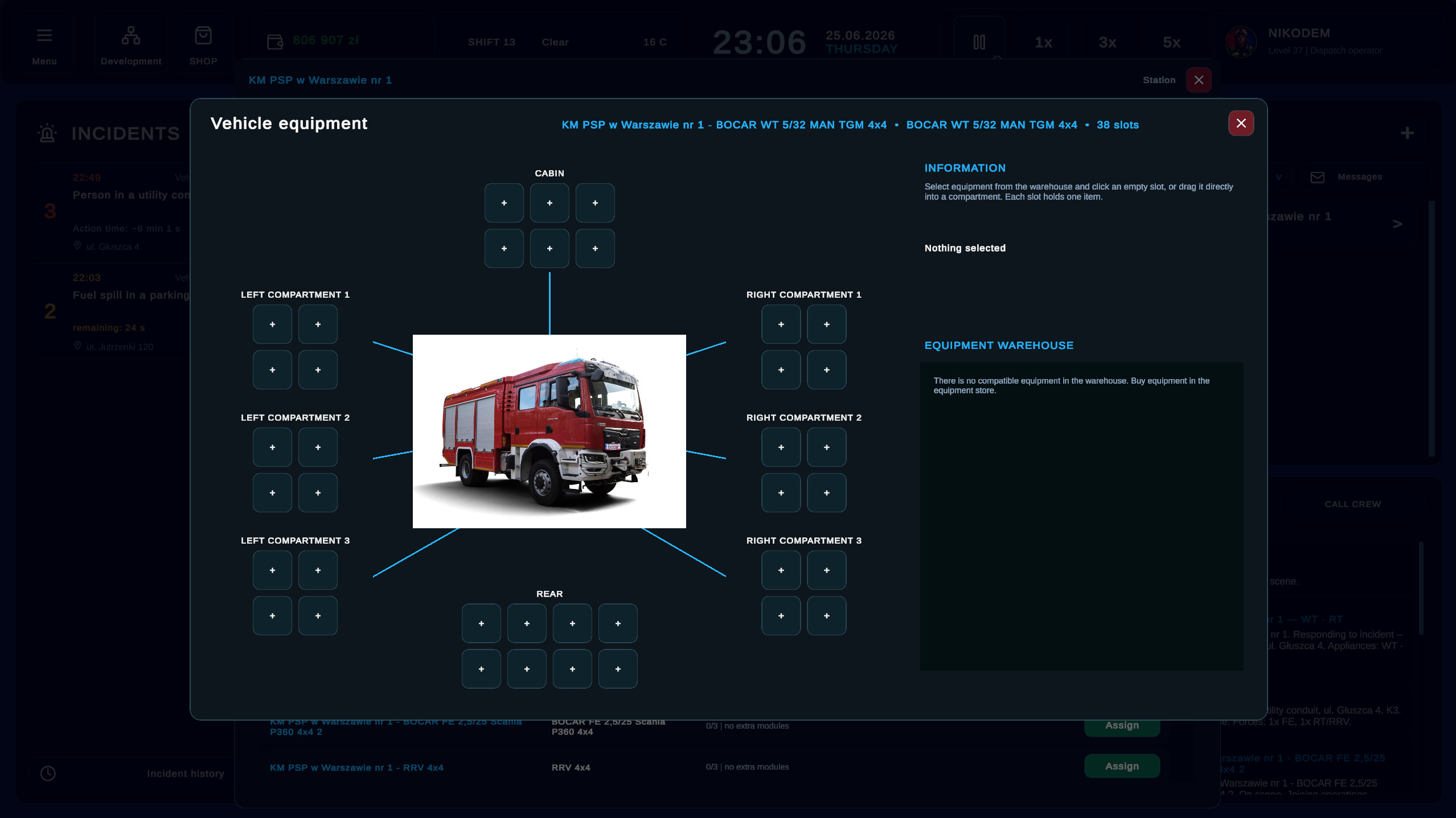
Task: Add item to first Right Compartment 1 slot
Action: pyautogui.click(x=781, y=324)
